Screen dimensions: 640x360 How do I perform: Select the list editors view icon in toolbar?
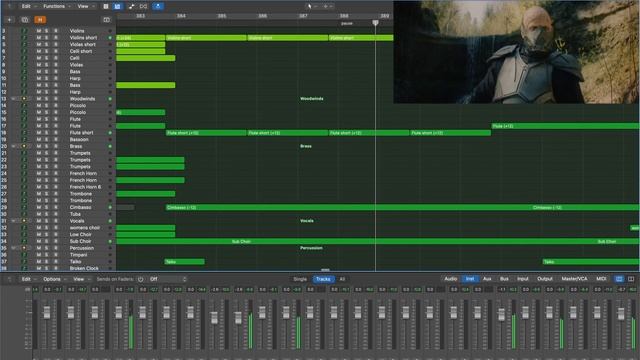tap(106, 6)
